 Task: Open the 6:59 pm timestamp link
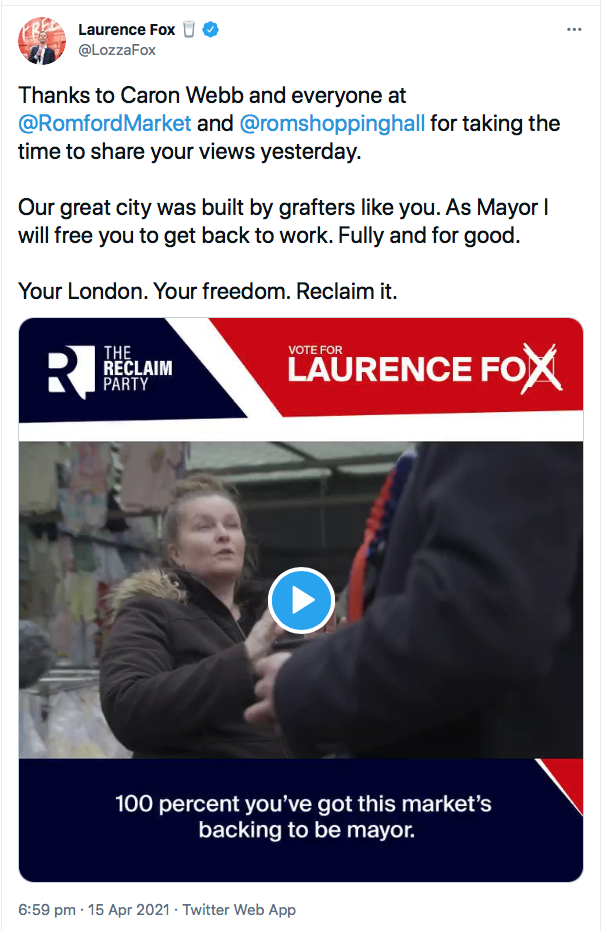coord(47,910)
